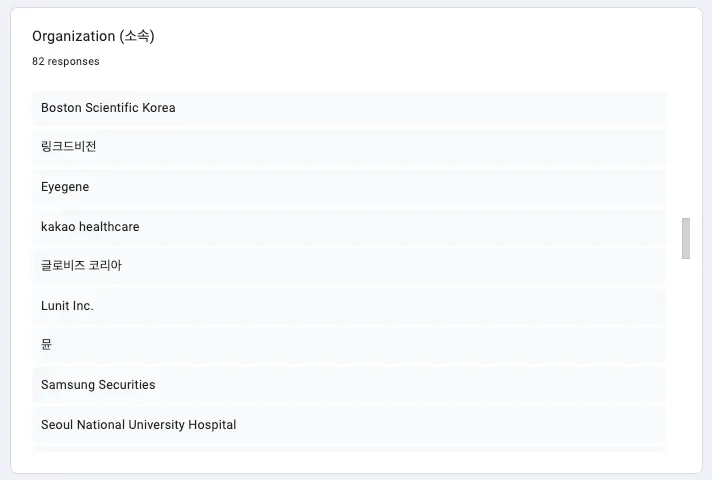Click the responses list scrollbar thumb

pyautogui.click(x=686, y=238)
